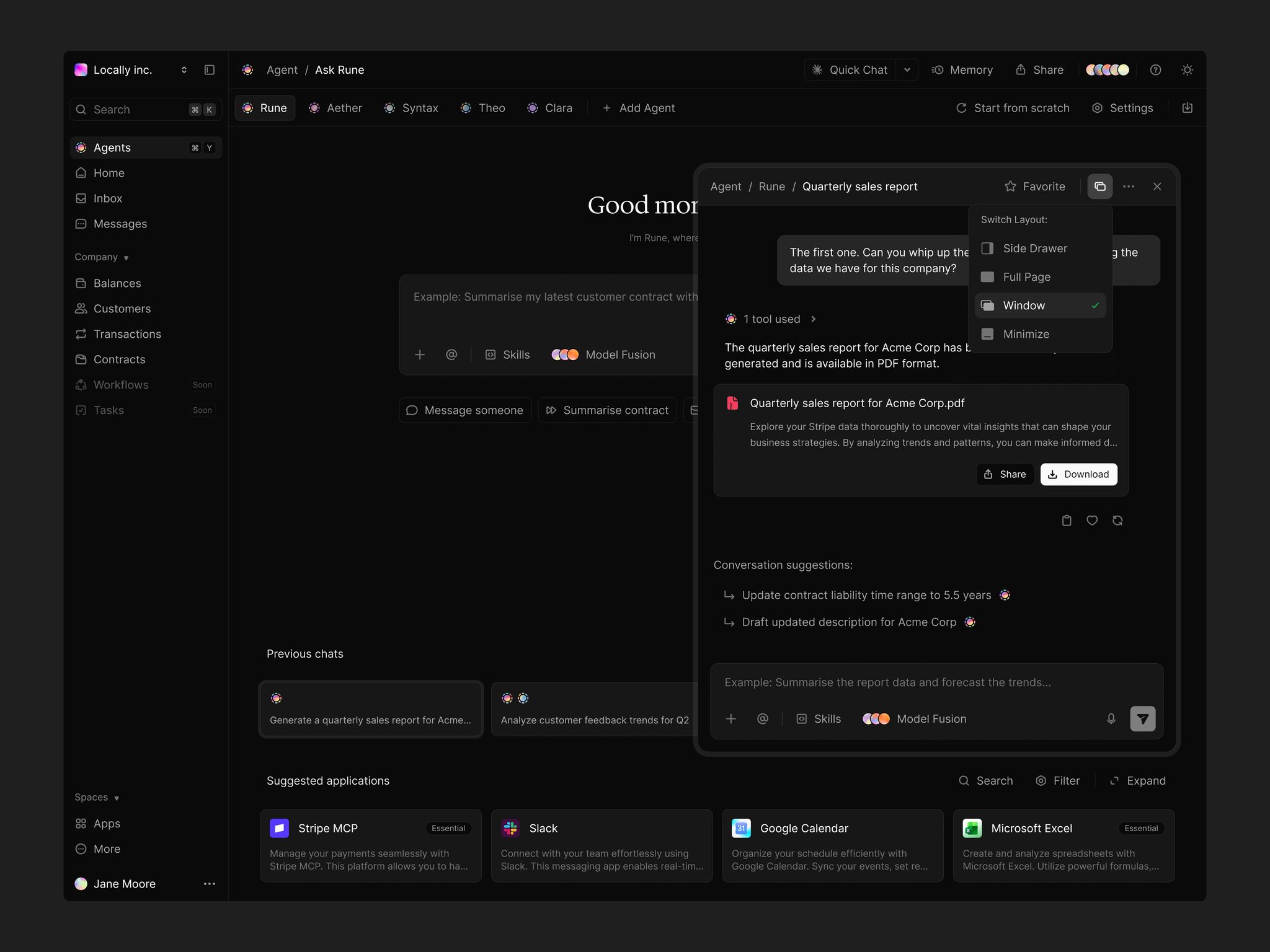Image resolution: width=1270 pixels, height=952 pixels.
Task: Click the Message someone quick action
Action: point(465,410)
